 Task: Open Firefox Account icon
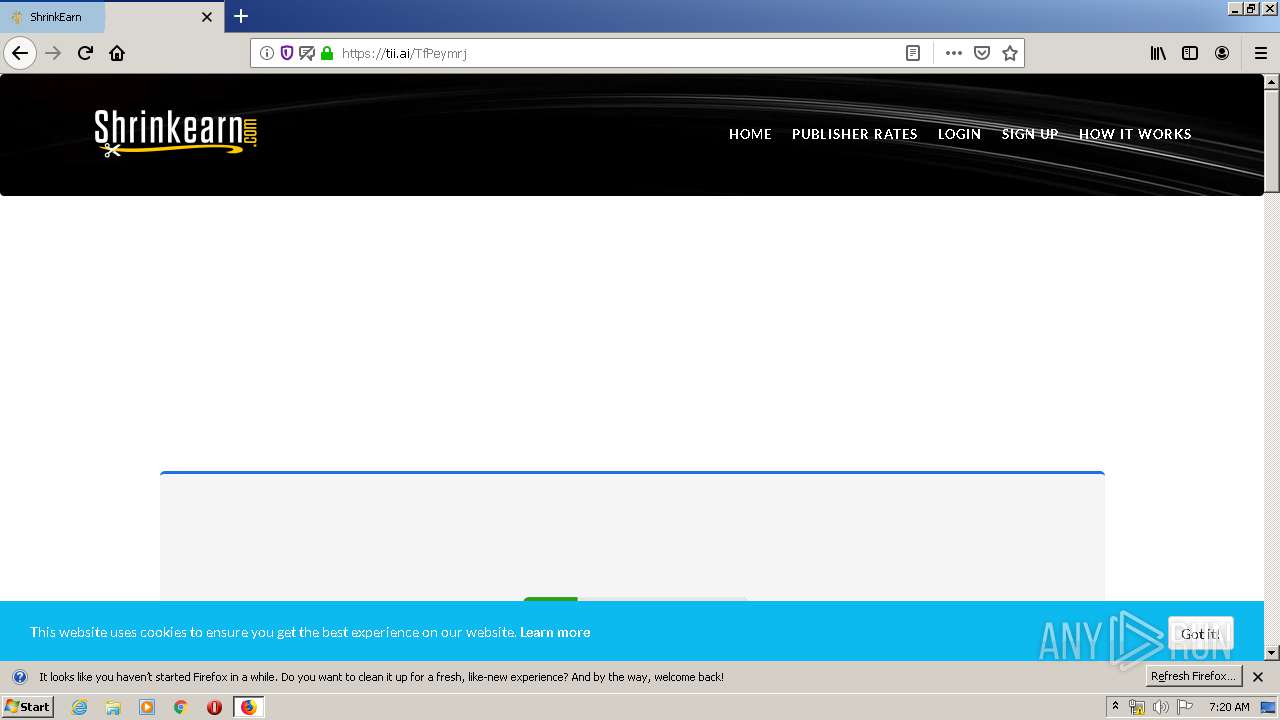click(x=1222, y=53)
